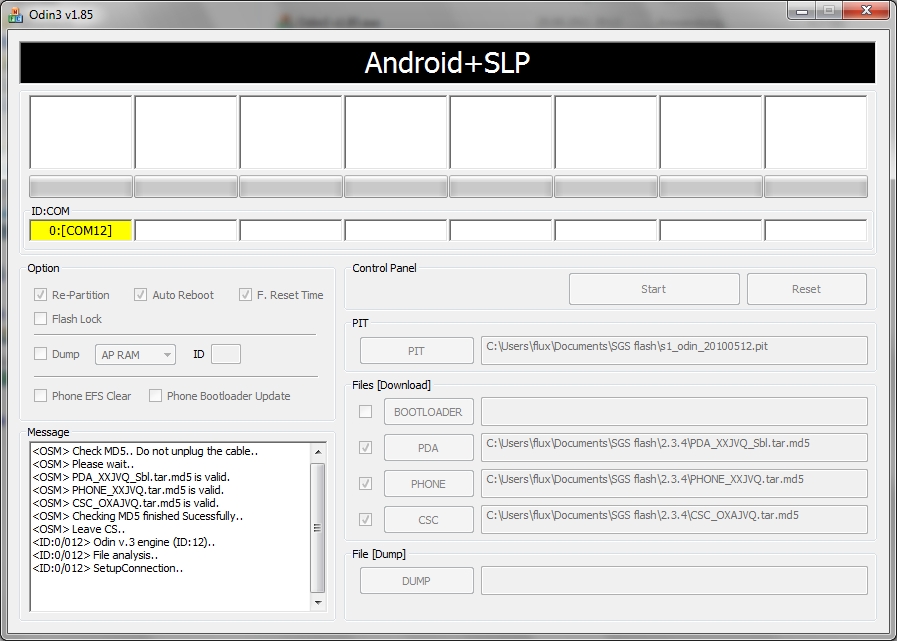Click the CSC file path field
Screen dimensions: 897x641
pyautogui.click(x=674, y=520)
